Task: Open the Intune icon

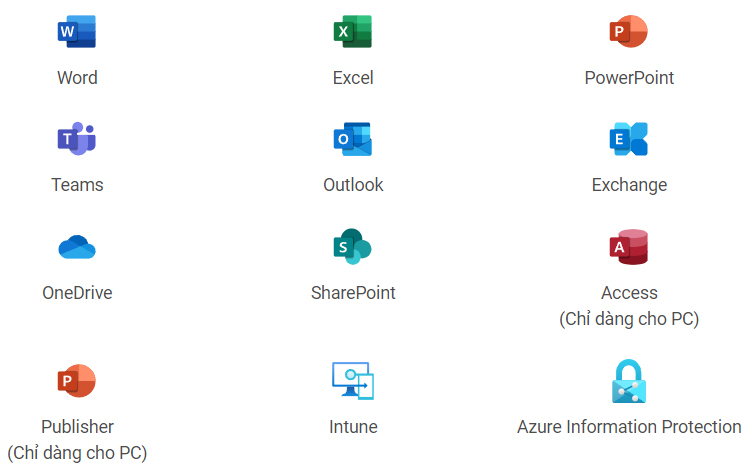Action: point(353,380)
